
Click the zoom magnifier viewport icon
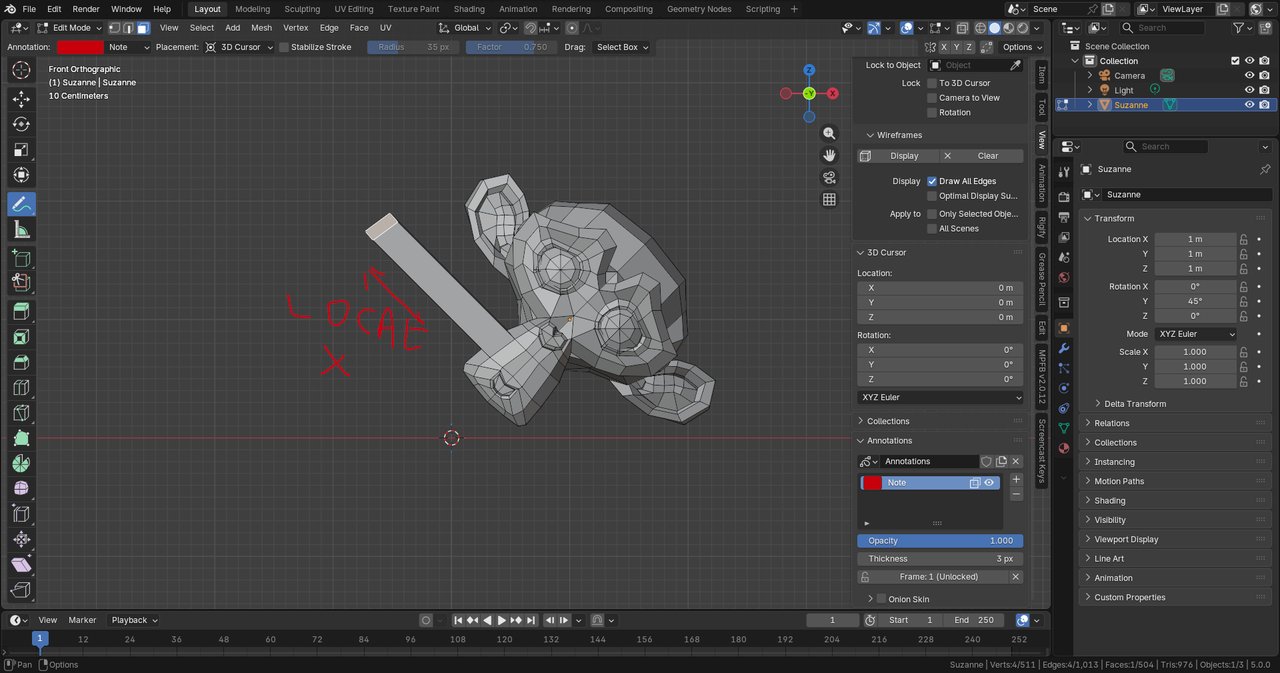pos(829,133)
